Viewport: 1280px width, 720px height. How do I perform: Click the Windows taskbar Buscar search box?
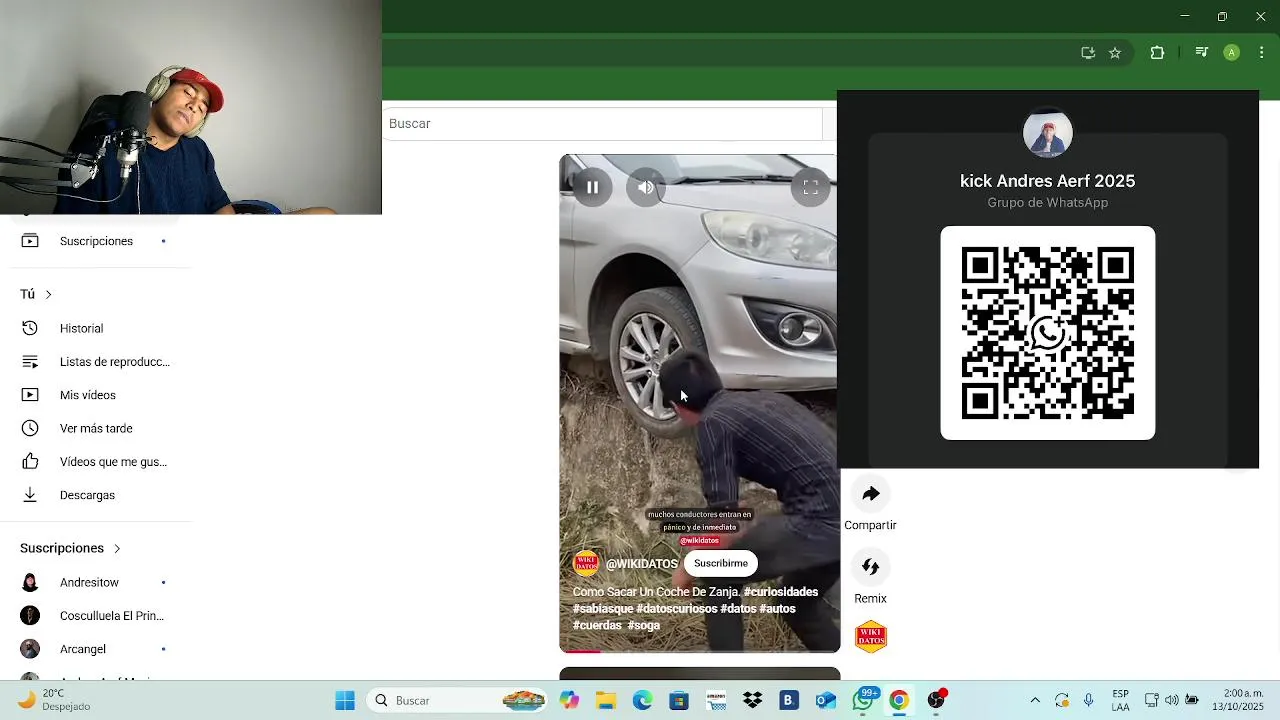click(458, 701)
